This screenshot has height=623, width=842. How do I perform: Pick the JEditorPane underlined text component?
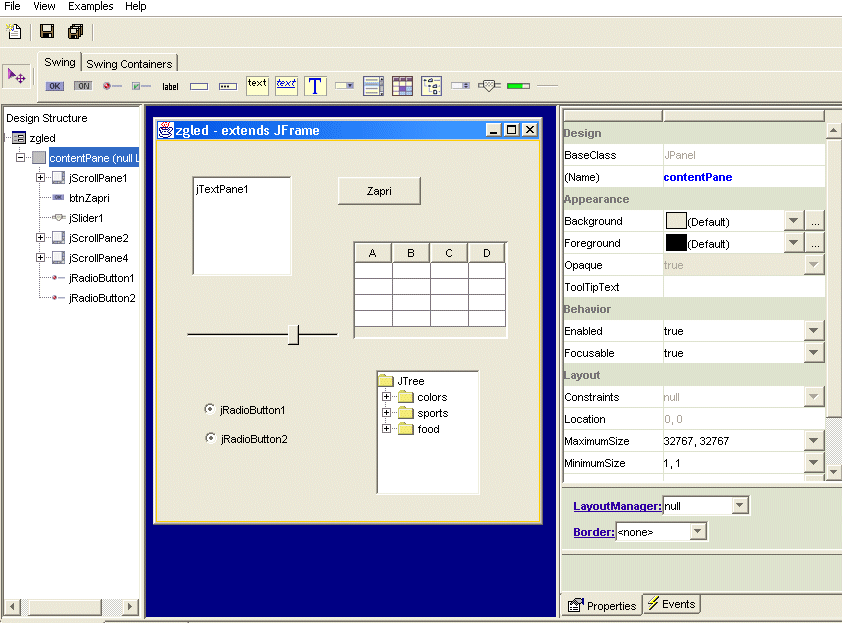coord(286,86)
